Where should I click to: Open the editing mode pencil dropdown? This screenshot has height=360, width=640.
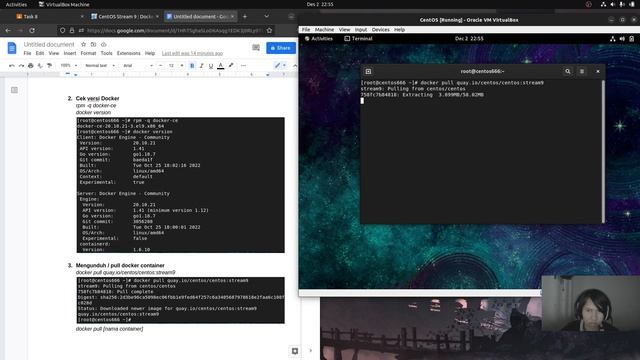[x=280, y=65]
